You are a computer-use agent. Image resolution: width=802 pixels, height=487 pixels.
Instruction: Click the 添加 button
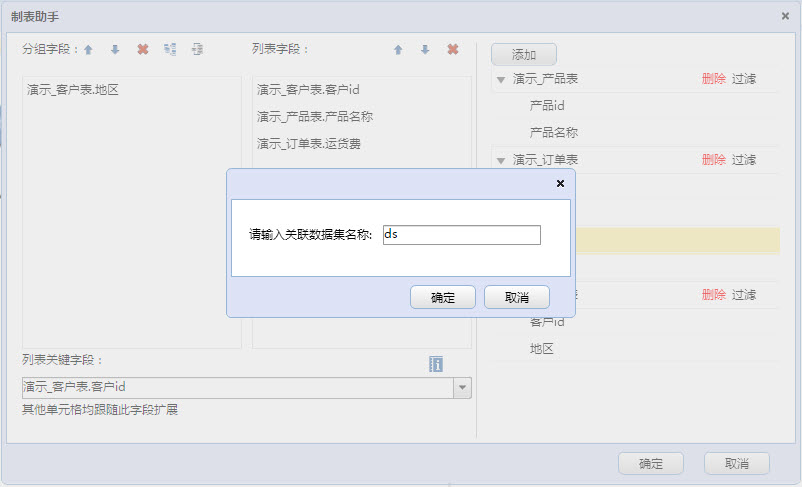523,55
